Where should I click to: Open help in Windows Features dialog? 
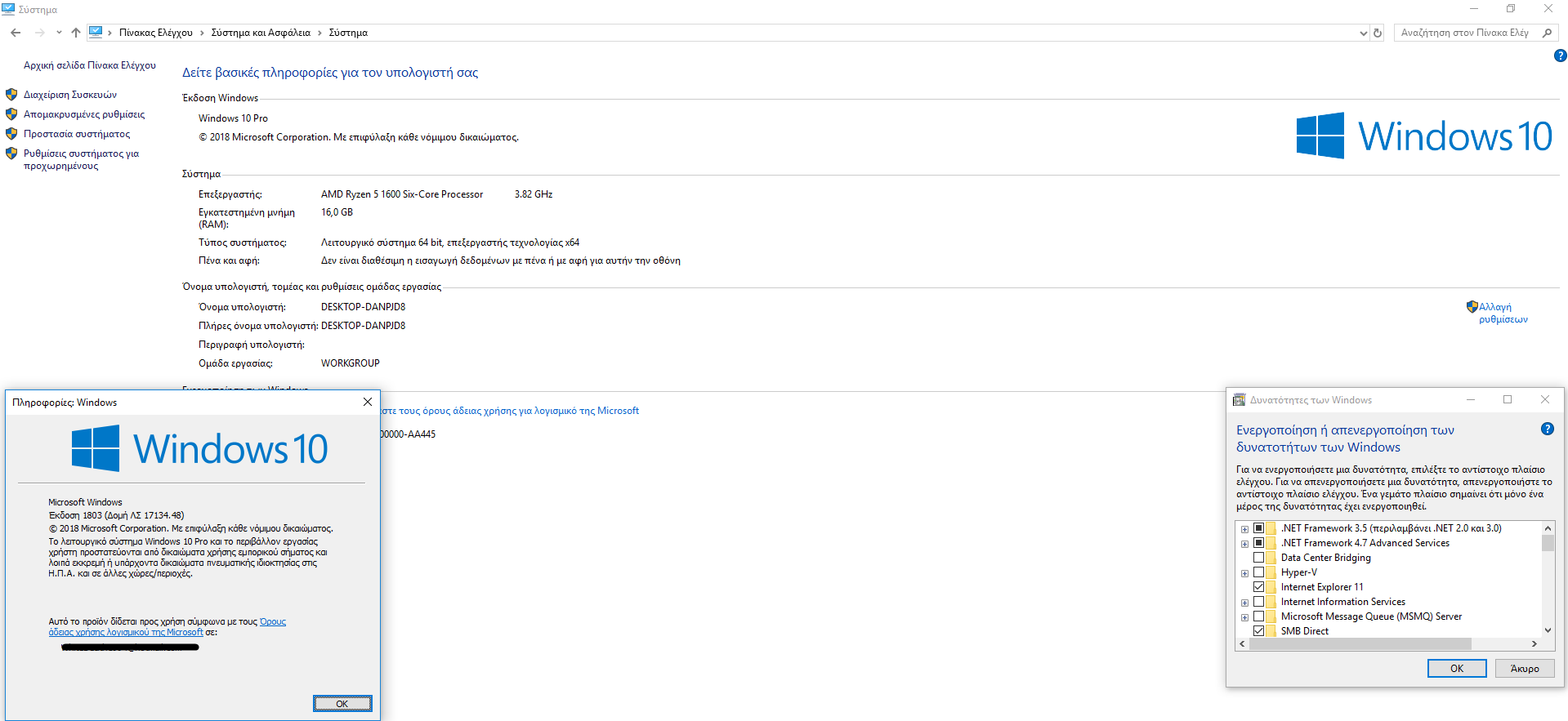(x=1547, y=429)
